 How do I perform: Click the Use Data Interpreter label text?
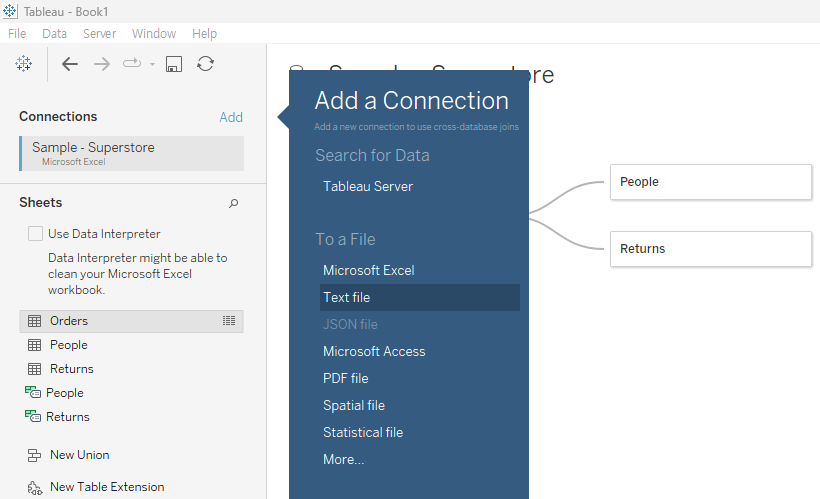104,234
